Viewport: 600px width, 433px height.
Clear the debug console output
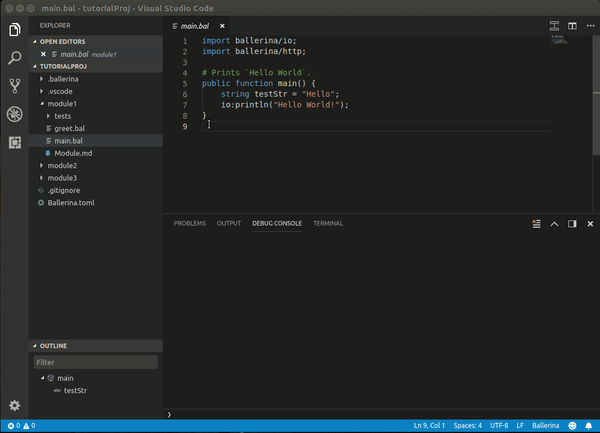click(x=536, y=224)
